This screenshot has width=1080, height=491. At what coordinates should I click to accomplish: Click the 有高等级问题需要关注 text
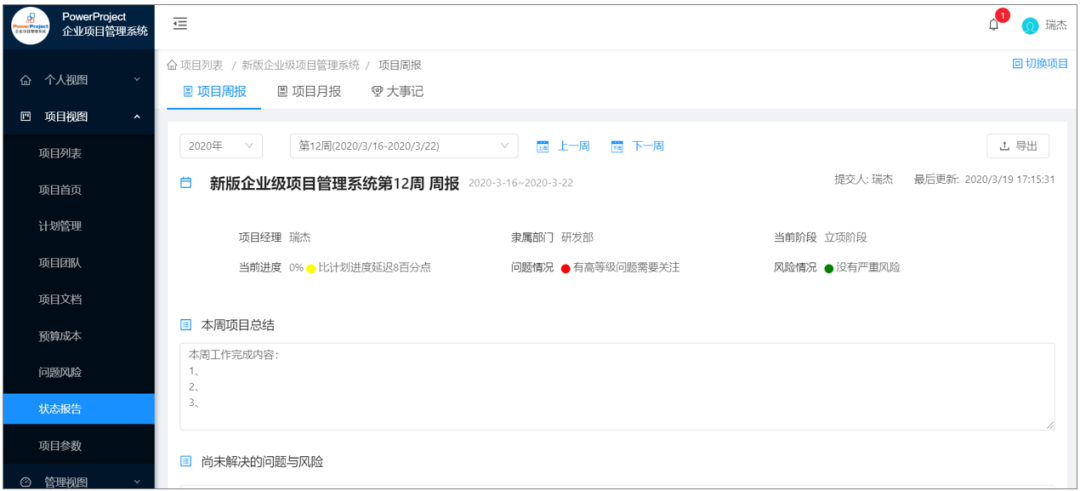(627, 268)
